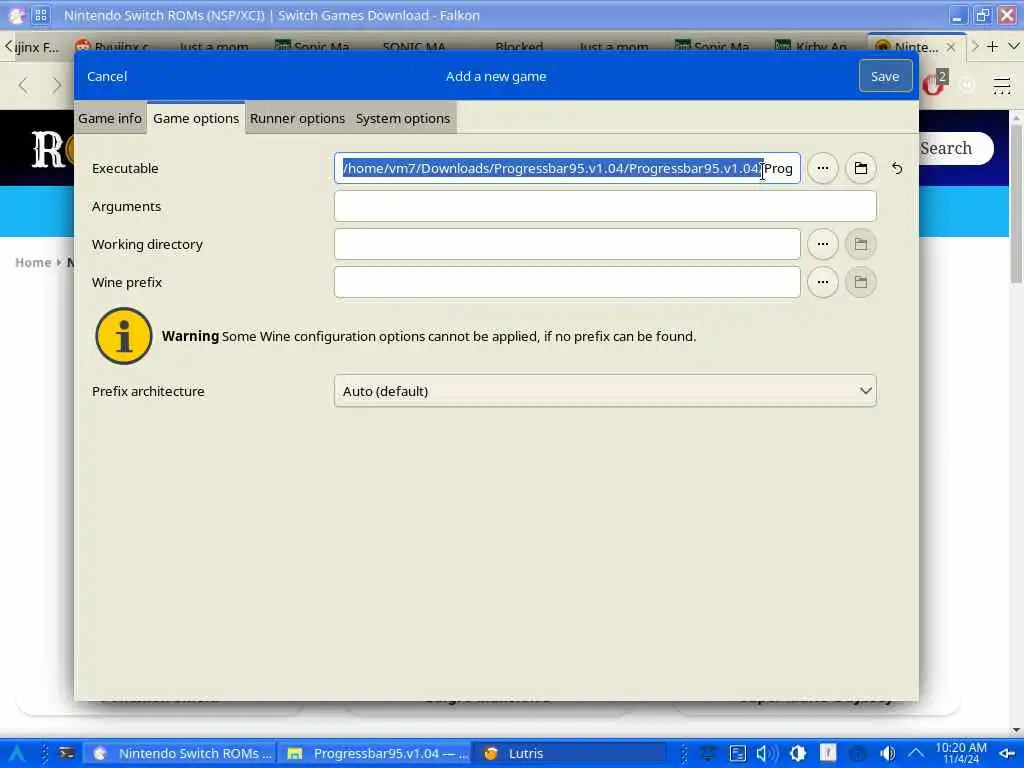Viewport: 1024px width, 768px height.
Task: Cancel adding the new game
Action: 107,76
